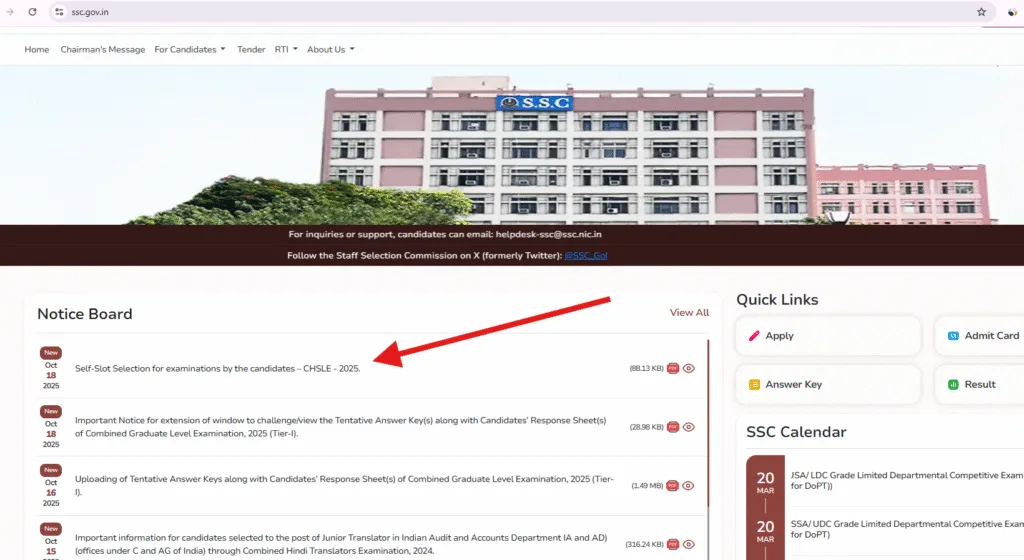The image size is (1024, 560).
Task: Go to the Home menu item
Action: [36, 49]
